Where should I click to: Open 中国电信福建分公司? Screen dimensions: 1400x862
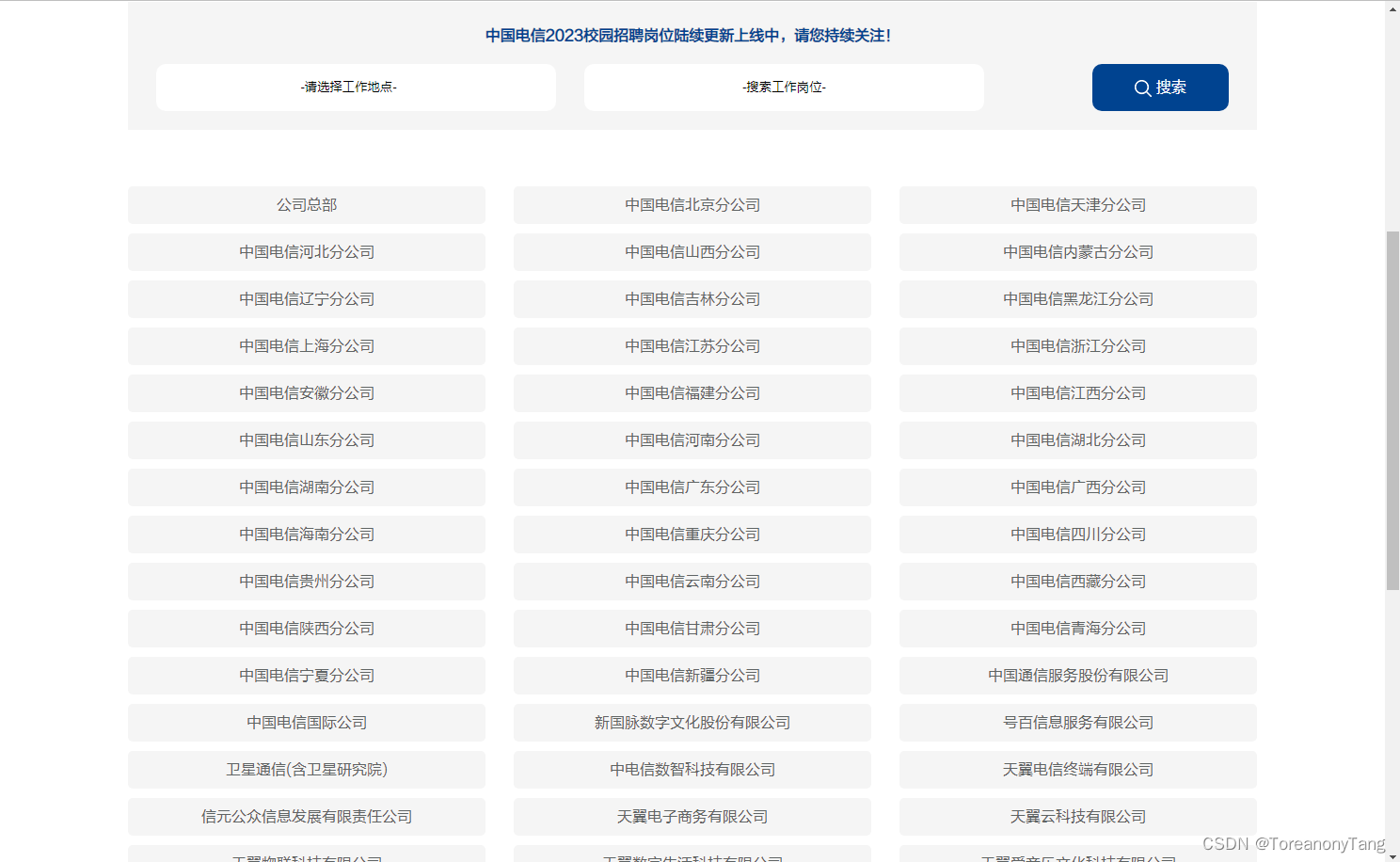(x=692, y=393)
